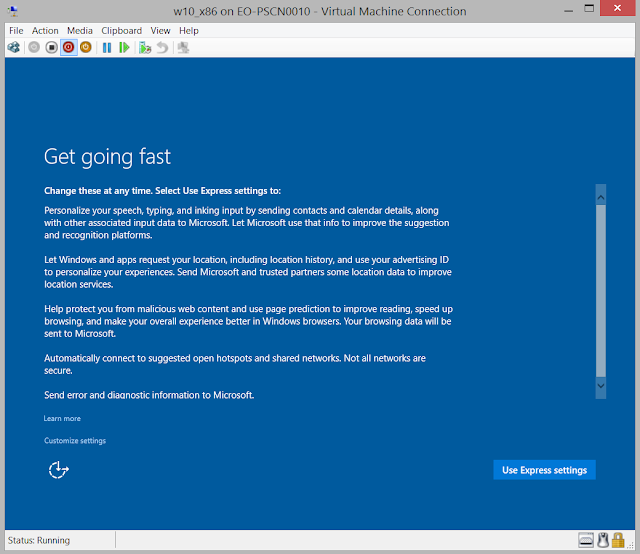Open the Ease of Access icon
This screenshot has width=640, height=554.
(58, 470)
